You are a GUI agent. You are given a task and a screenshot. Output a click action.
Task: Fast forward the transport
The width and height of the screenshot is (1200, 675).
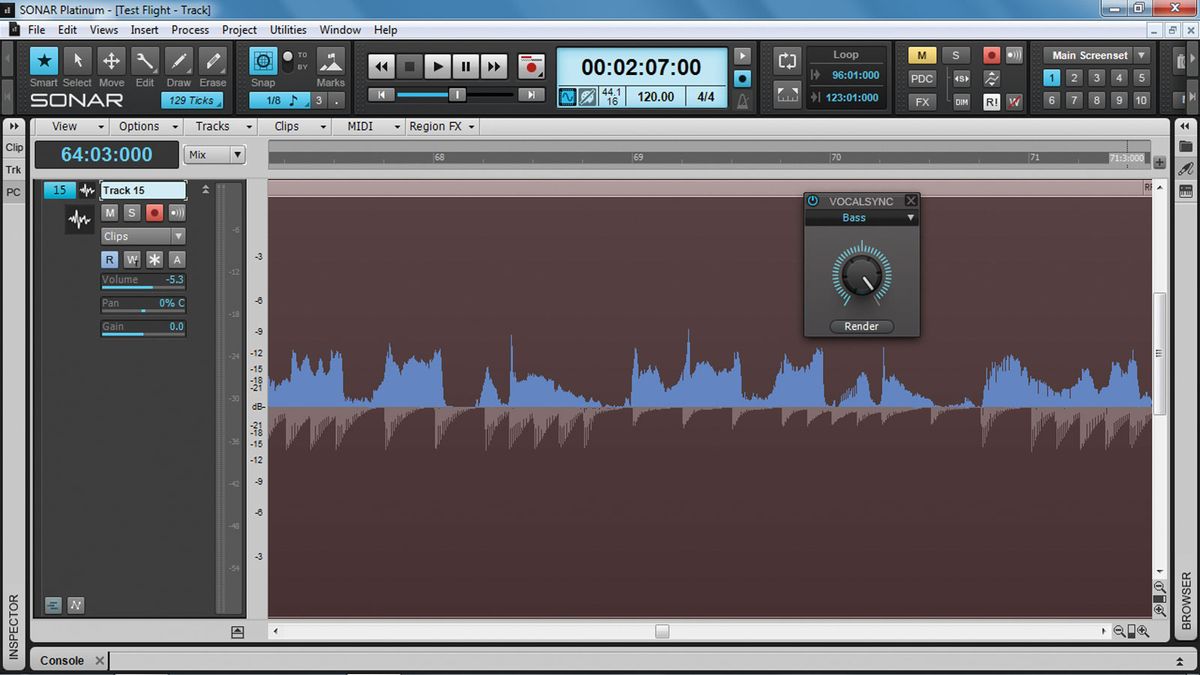point(493,67)
